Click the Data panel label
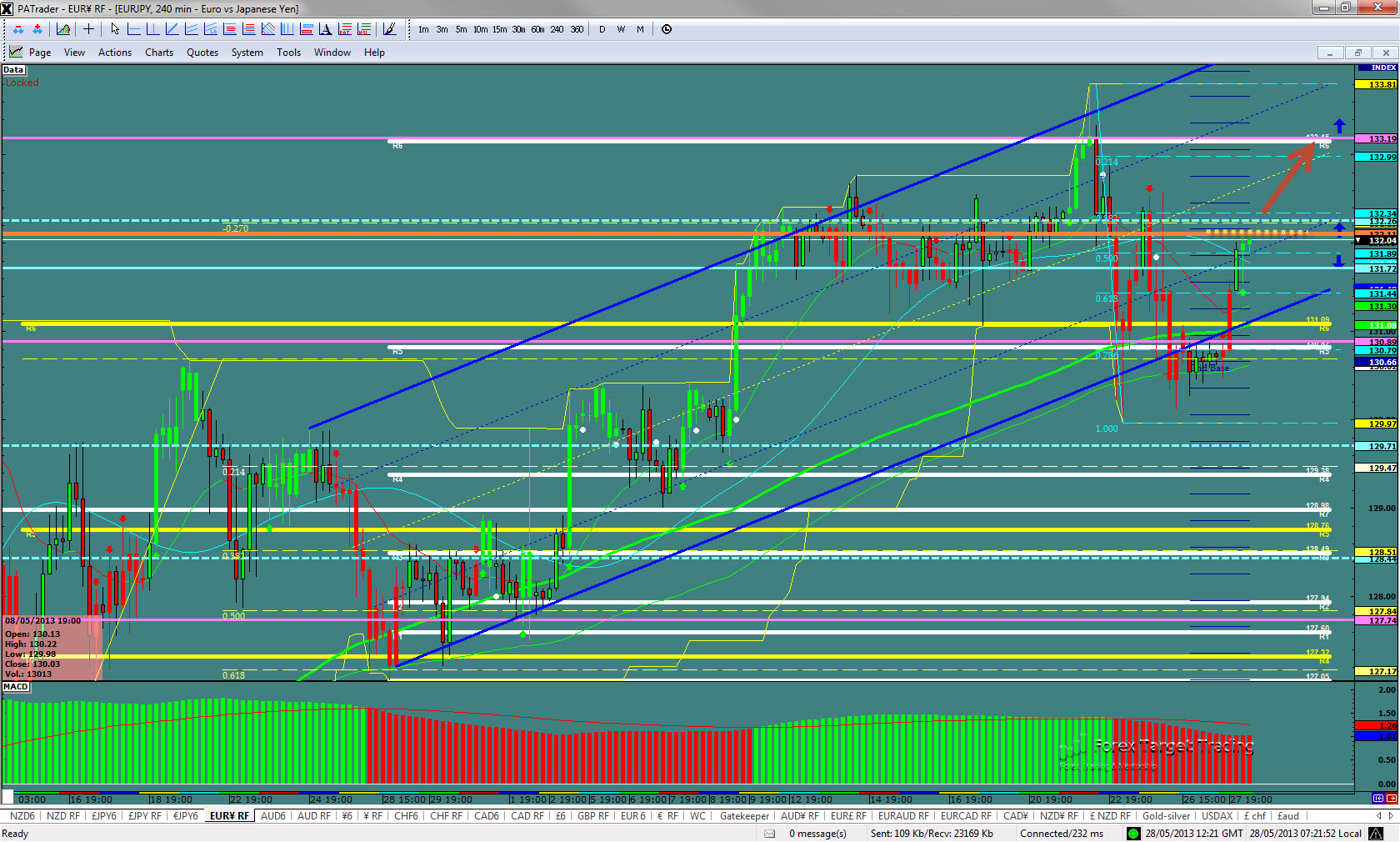 pyautogui.click(x=13, y=70)
